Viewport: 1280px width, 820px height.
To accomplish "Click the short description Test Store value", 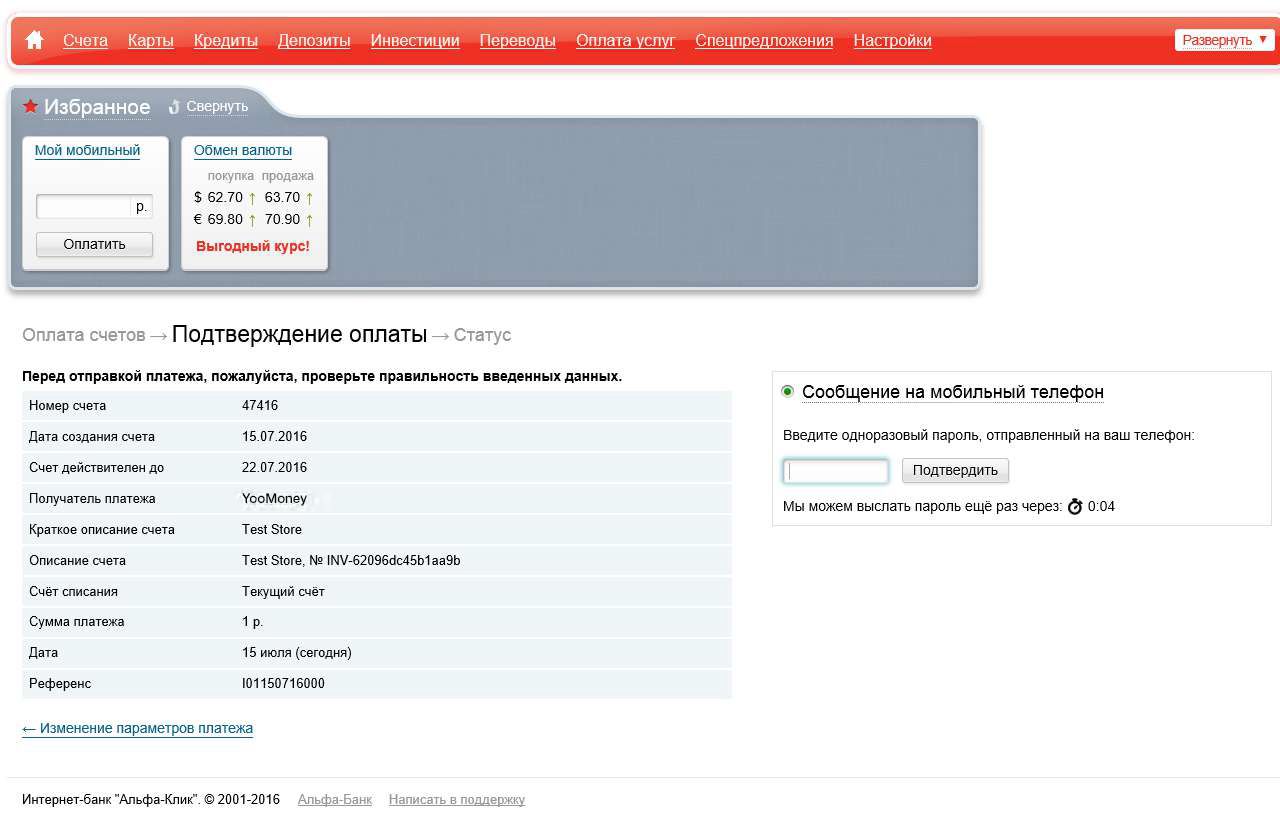I will coord(272,530).
